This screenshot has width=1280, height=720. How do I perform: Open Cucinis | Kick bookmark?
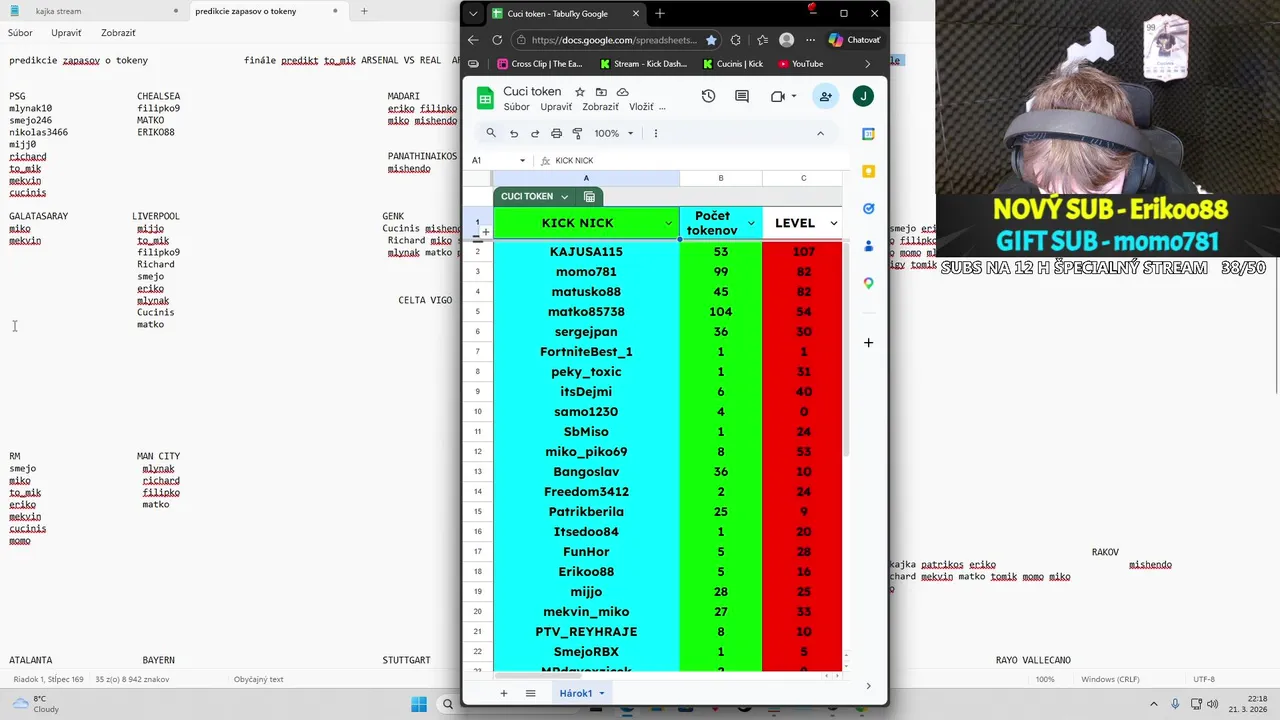pyautogui.click(x=733, y=64)
